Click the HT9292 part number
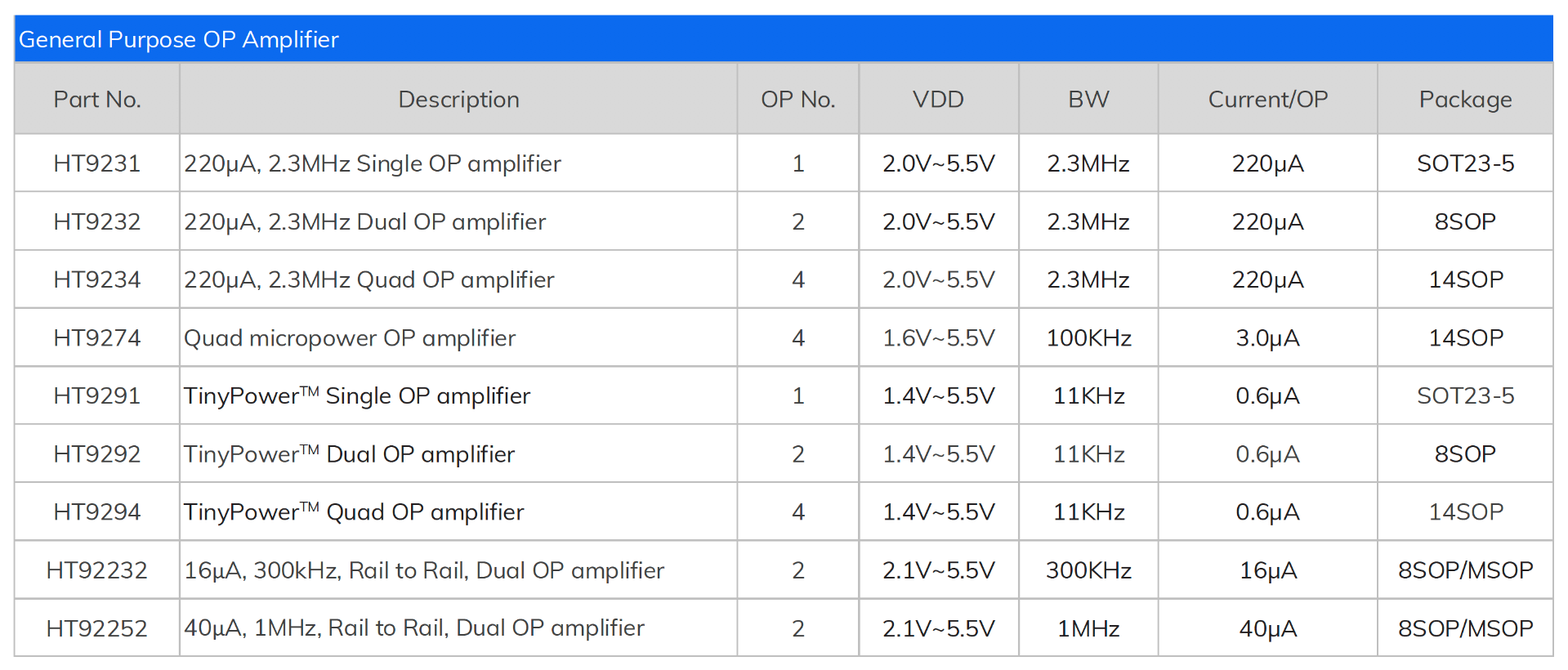This screenshot has height=670, width=1568. (x=96, y=453)
